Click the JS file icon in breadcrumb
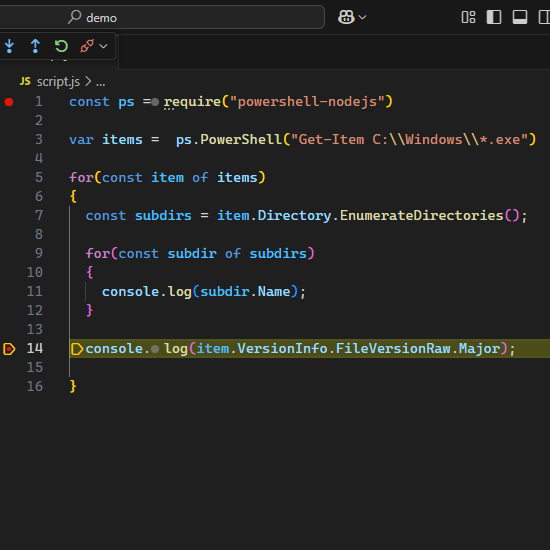The height and width of the screenshot is (550, 550). [x=25, y=81]
